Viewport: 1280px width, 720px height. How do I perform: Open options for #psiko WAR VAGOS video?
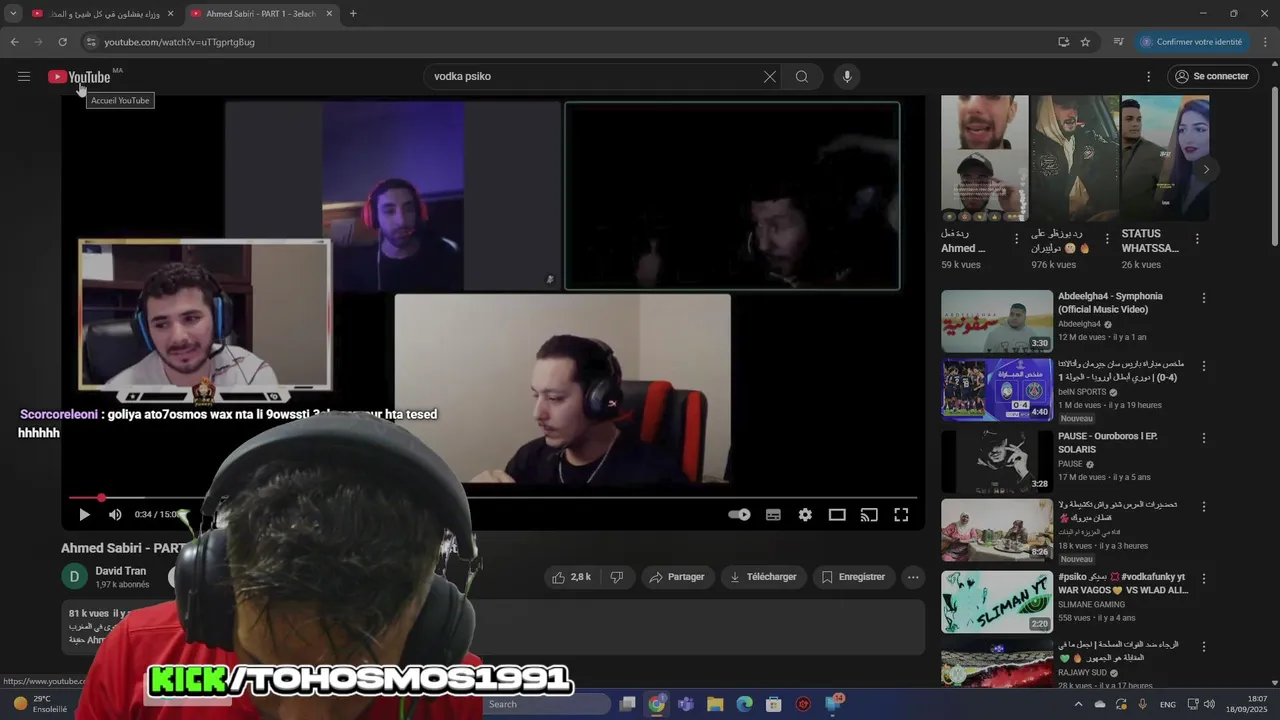1204,578
